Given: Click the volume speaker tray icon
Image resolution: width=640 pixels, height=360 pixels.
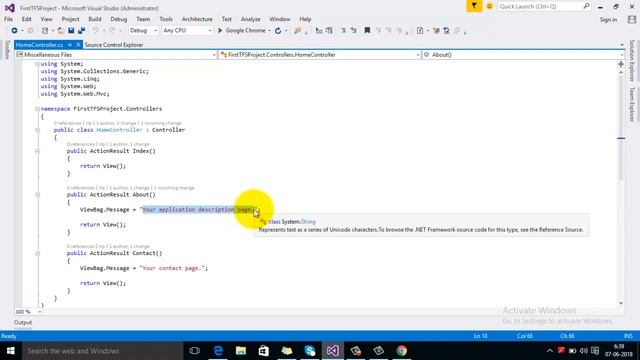Looking at the screenshot, I should pos(584,351).
